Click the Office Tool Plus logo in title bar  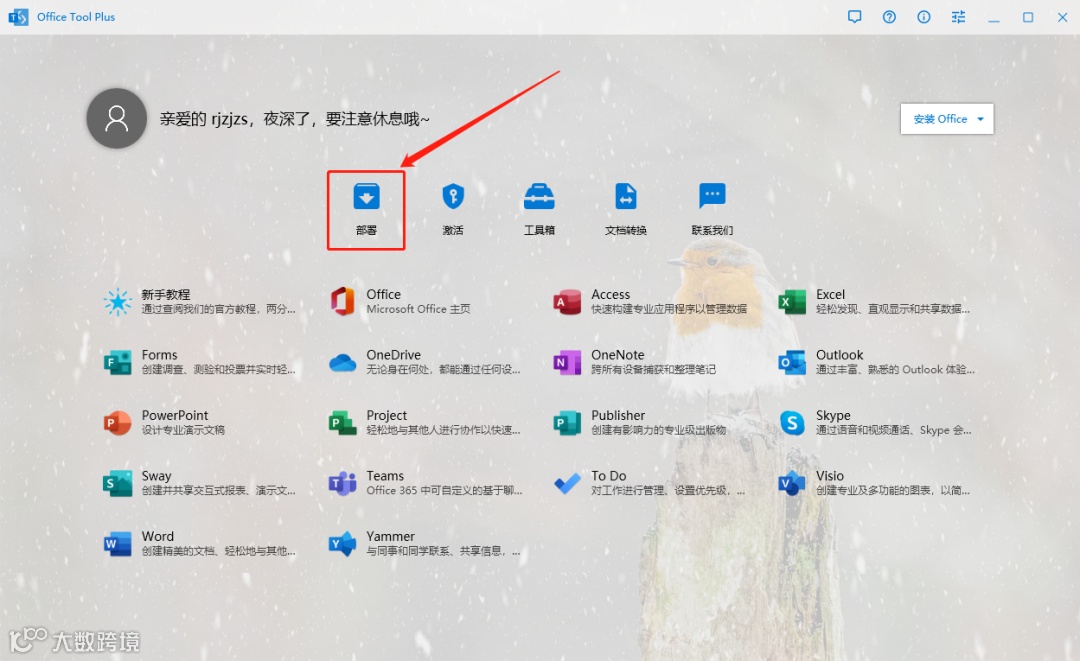click(x=19, y=17)
